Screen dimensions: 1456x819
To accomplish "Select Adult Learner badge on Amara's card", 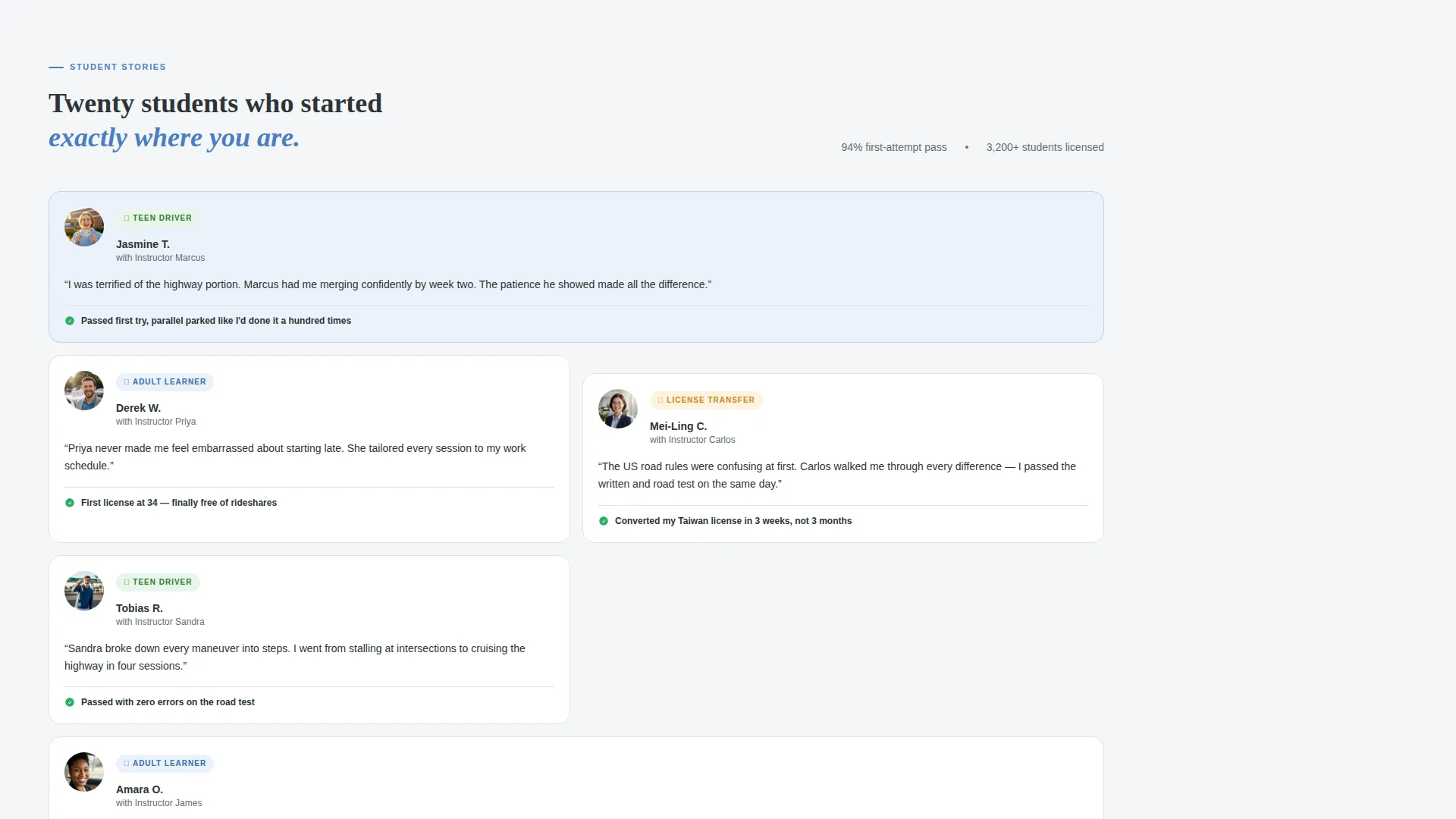I will point(165,763).
